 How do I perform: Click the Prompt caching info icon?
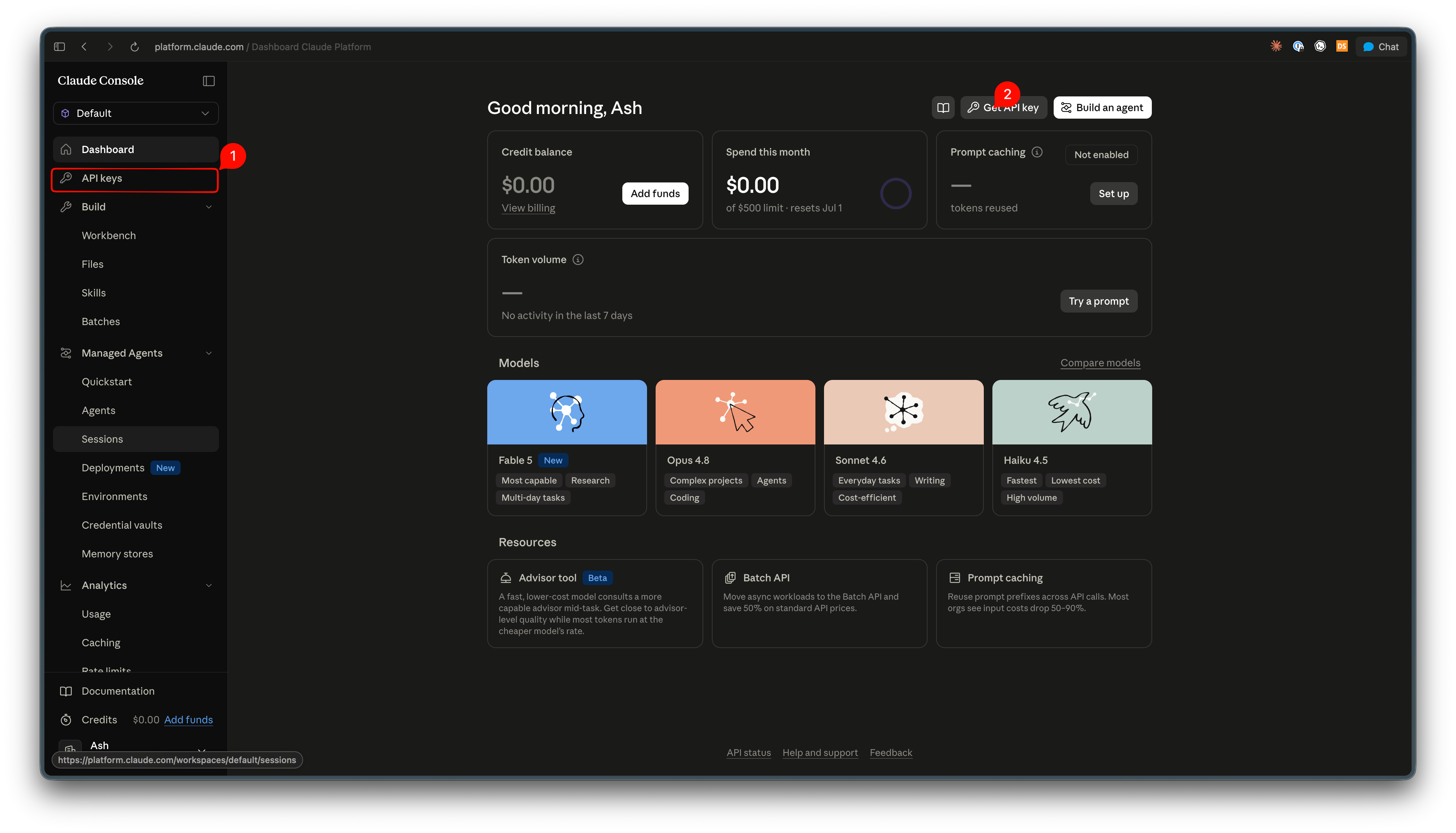[x=1036, y=152]
